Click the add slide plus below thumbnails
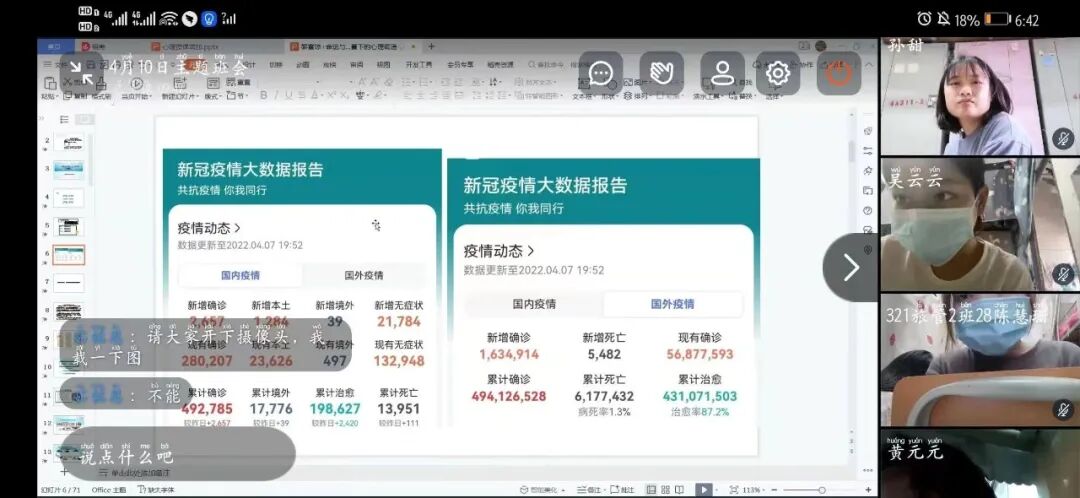Image resolution: width=1080 pixels, height=498 pixels. coord(64,472)
